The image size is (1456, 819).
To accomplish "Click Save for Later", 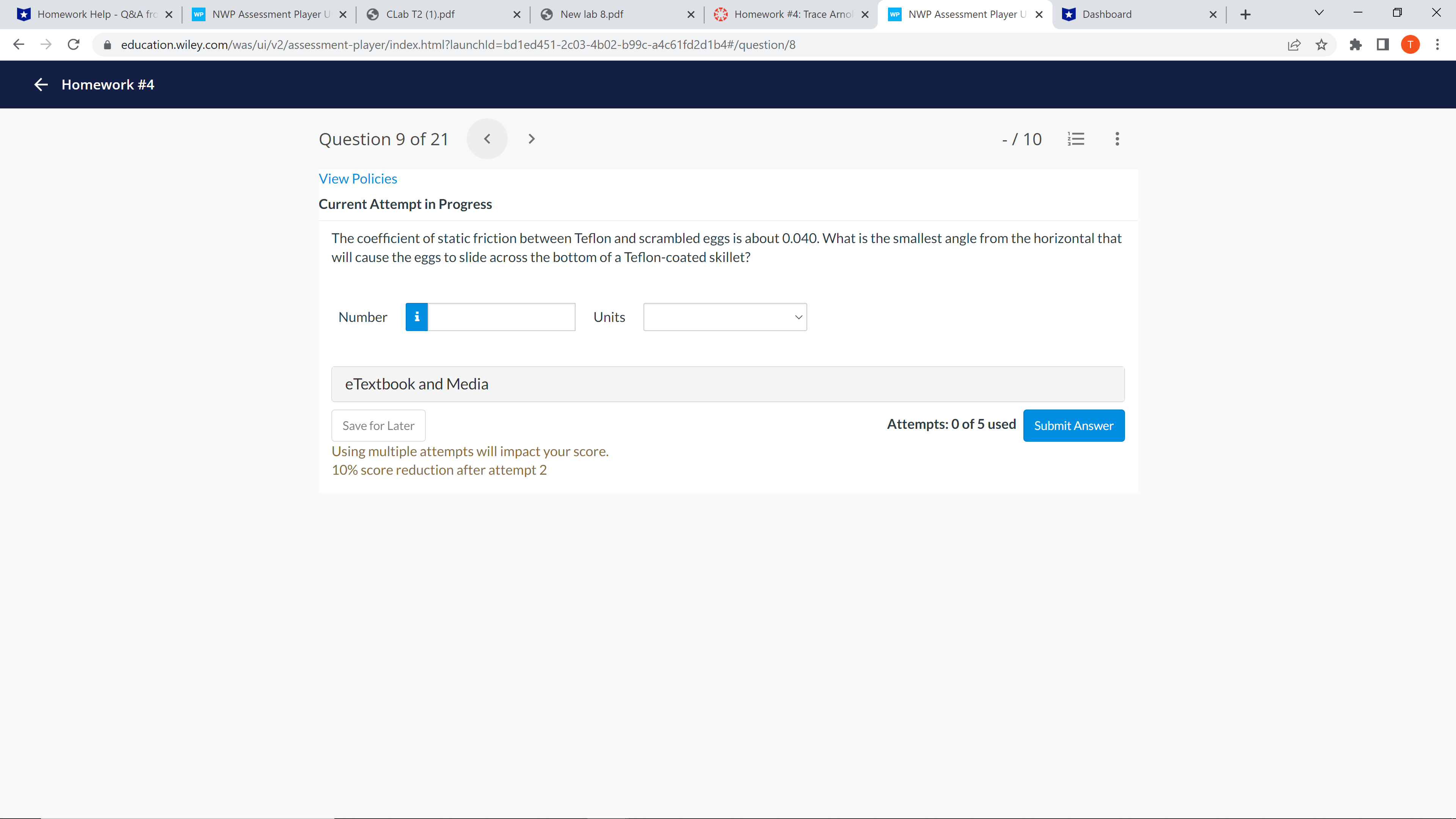I will click(378, 425).
